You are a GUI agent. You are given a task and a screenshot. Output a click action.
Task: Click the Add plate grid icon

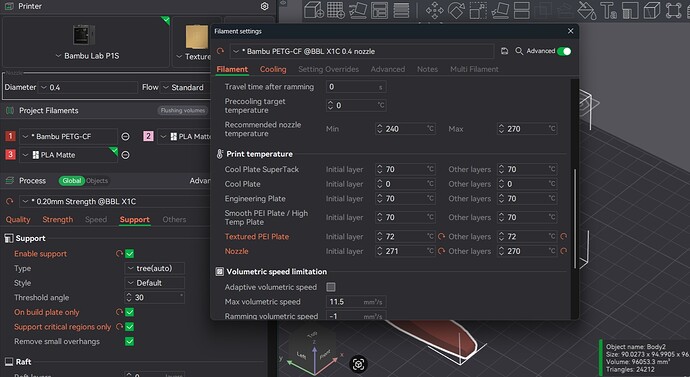336,10
